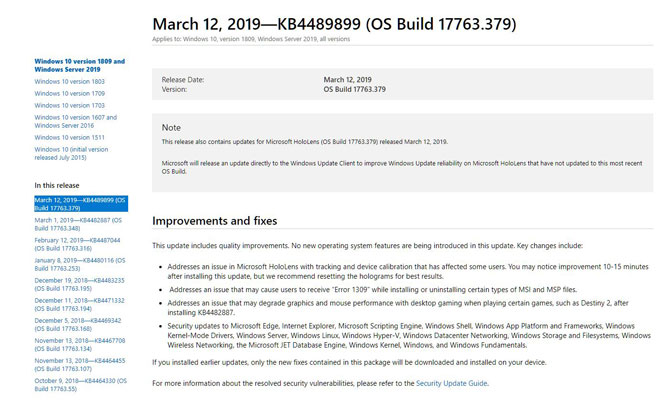Open Windows 10 version 1607 and Server 2016 link
The image size is (660, 414).
pyautogui.click(x=76, y=121)
